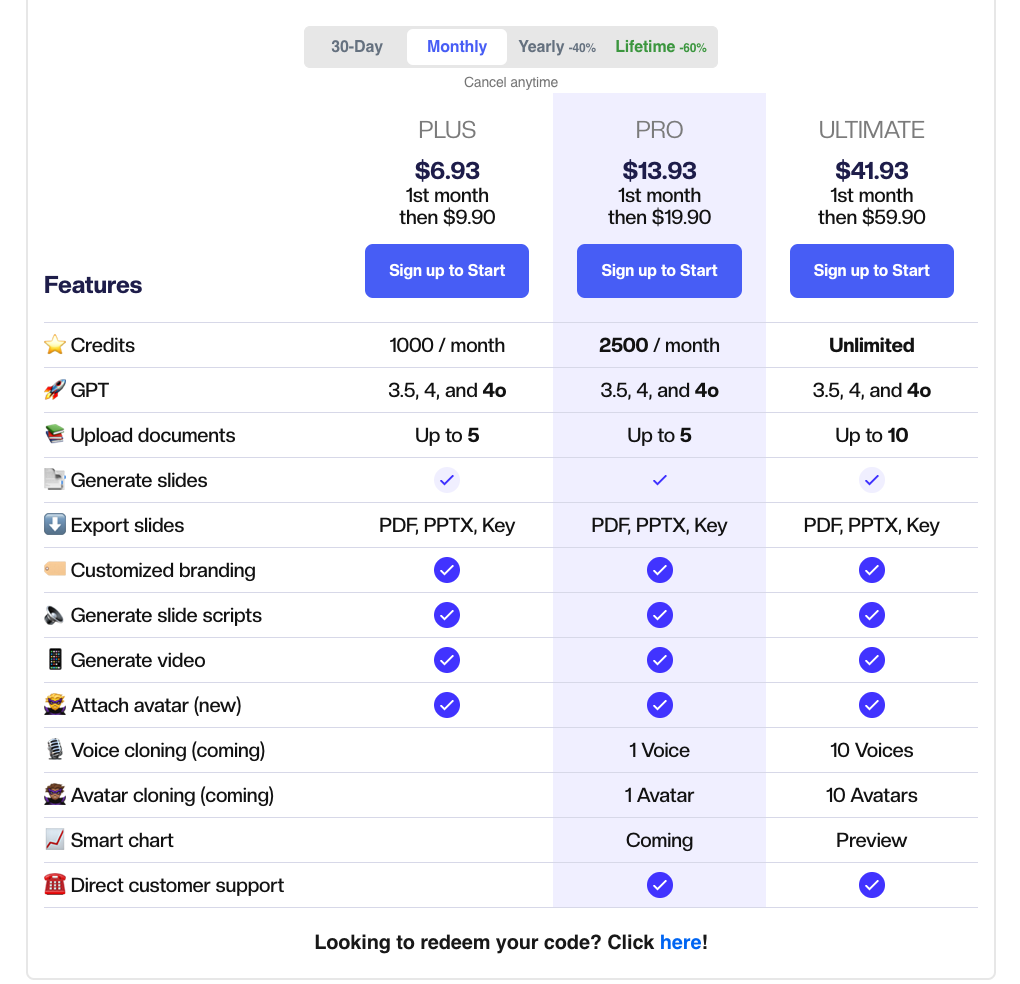Open the code redemption link labeled here
The height and width of the screenshot is (984, 1020).
(x=681, y=942)
